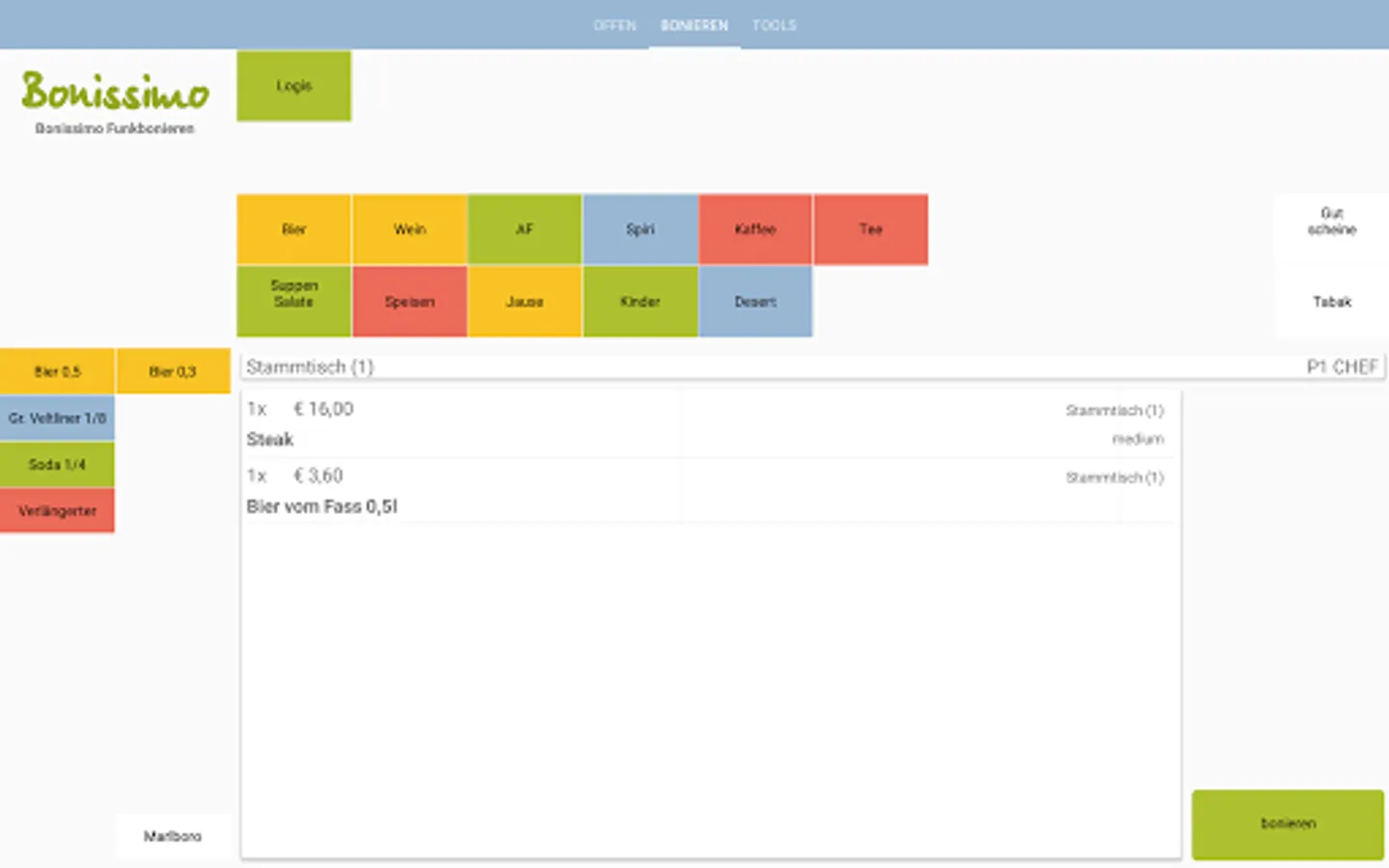Click the medium note on Steak
Viewport: 1389px width, 868px height.
pyautogui.click(x=1138, y=439)
